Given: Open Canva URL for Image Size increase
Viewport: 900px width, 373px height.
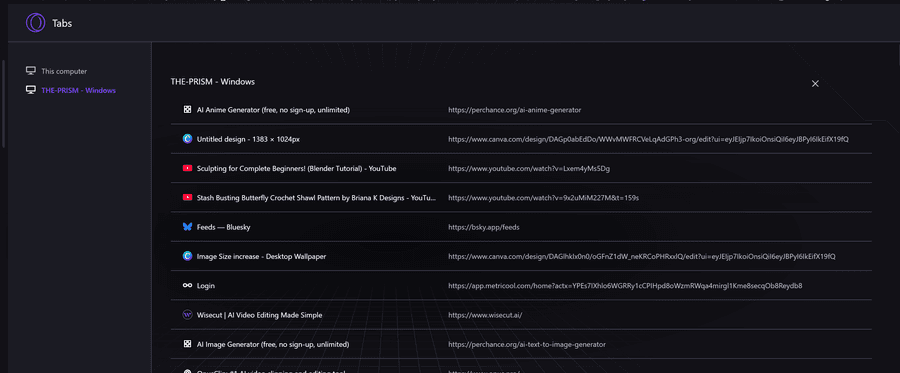Looking at the screenshot, I should point(642,257).
